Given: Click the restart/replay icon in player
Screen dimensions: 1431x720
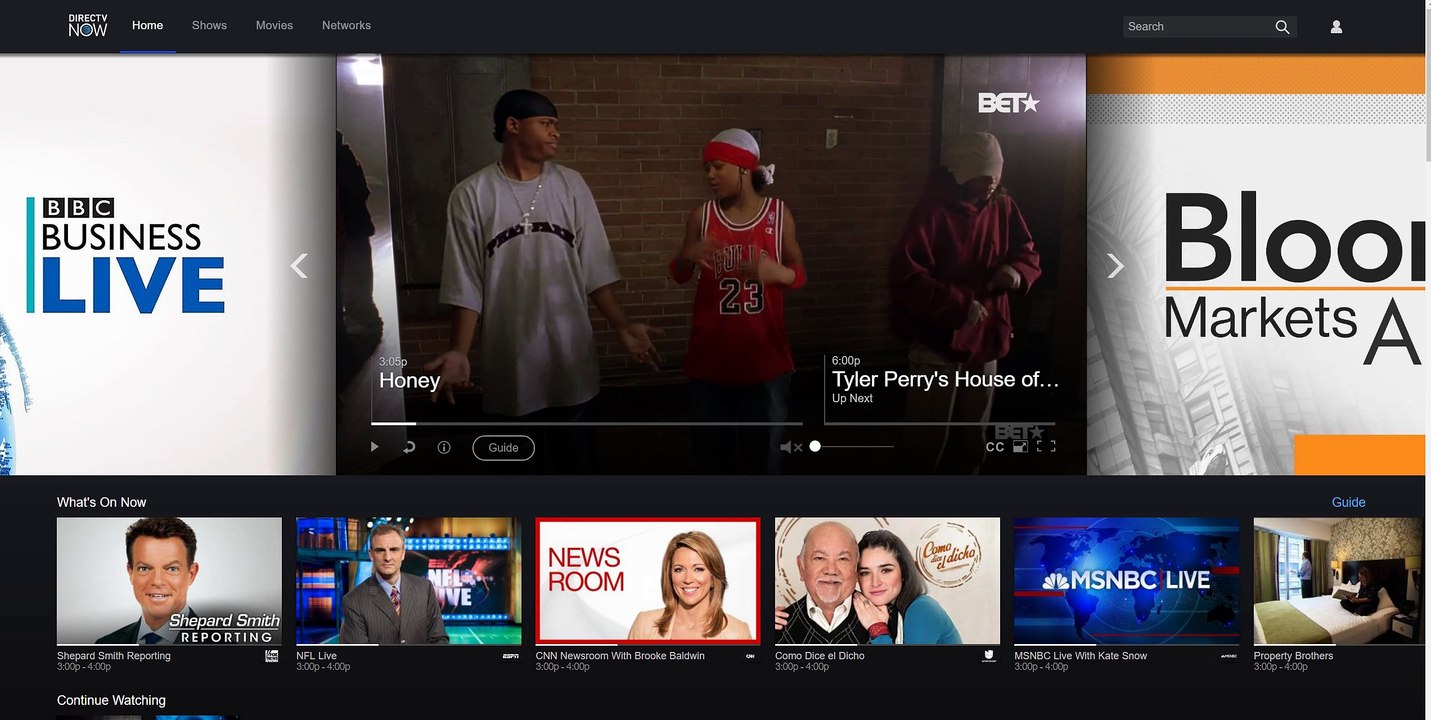Looking at the screenshot, I should click(x=409, y=447).
